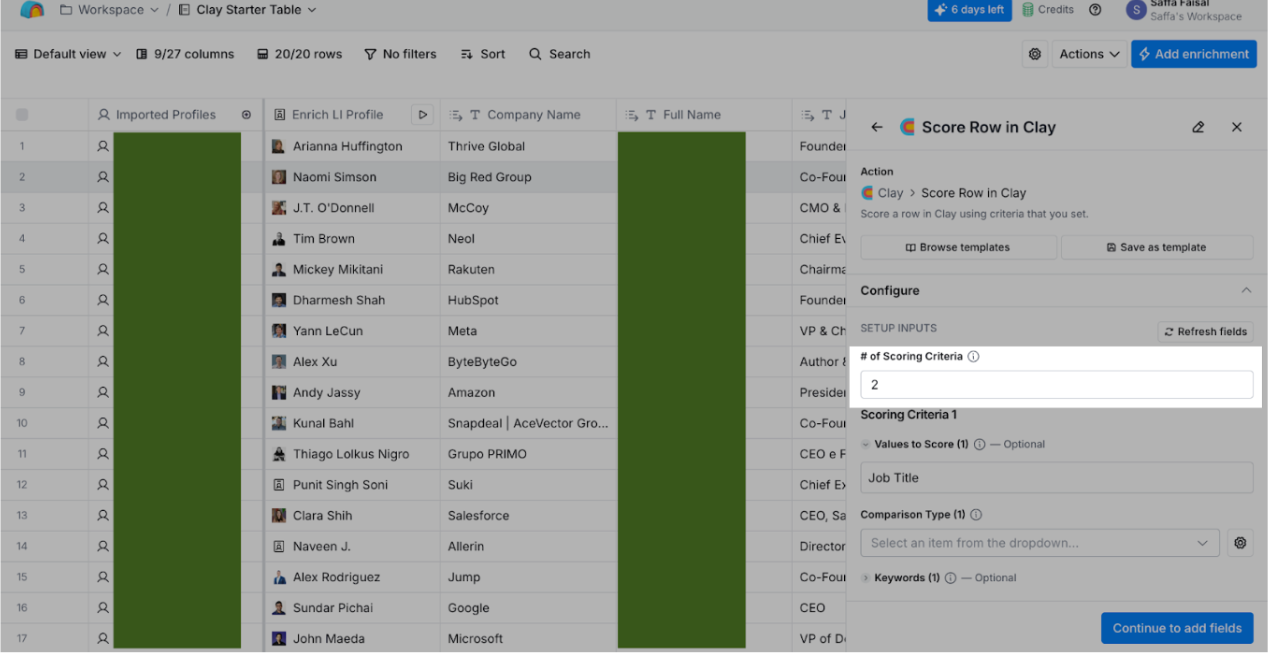Select the Naveen J. cell
The height and width of the screenshot is (662, 1270).
352,547
